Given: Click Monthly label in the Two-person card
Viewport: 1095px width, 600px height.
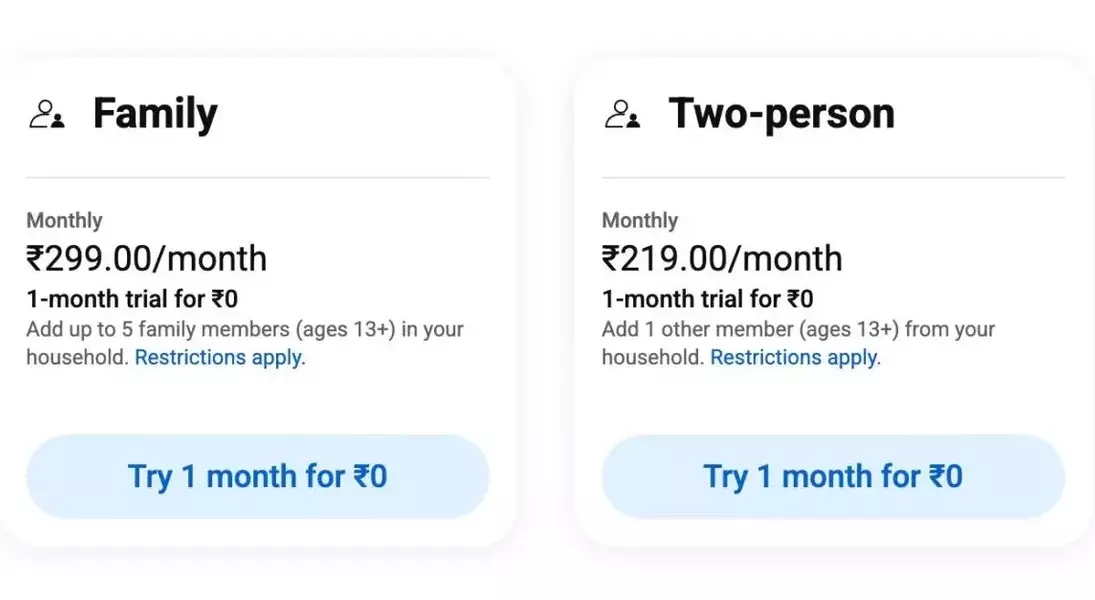Looking at the screenshot, I should pos(640,221).
